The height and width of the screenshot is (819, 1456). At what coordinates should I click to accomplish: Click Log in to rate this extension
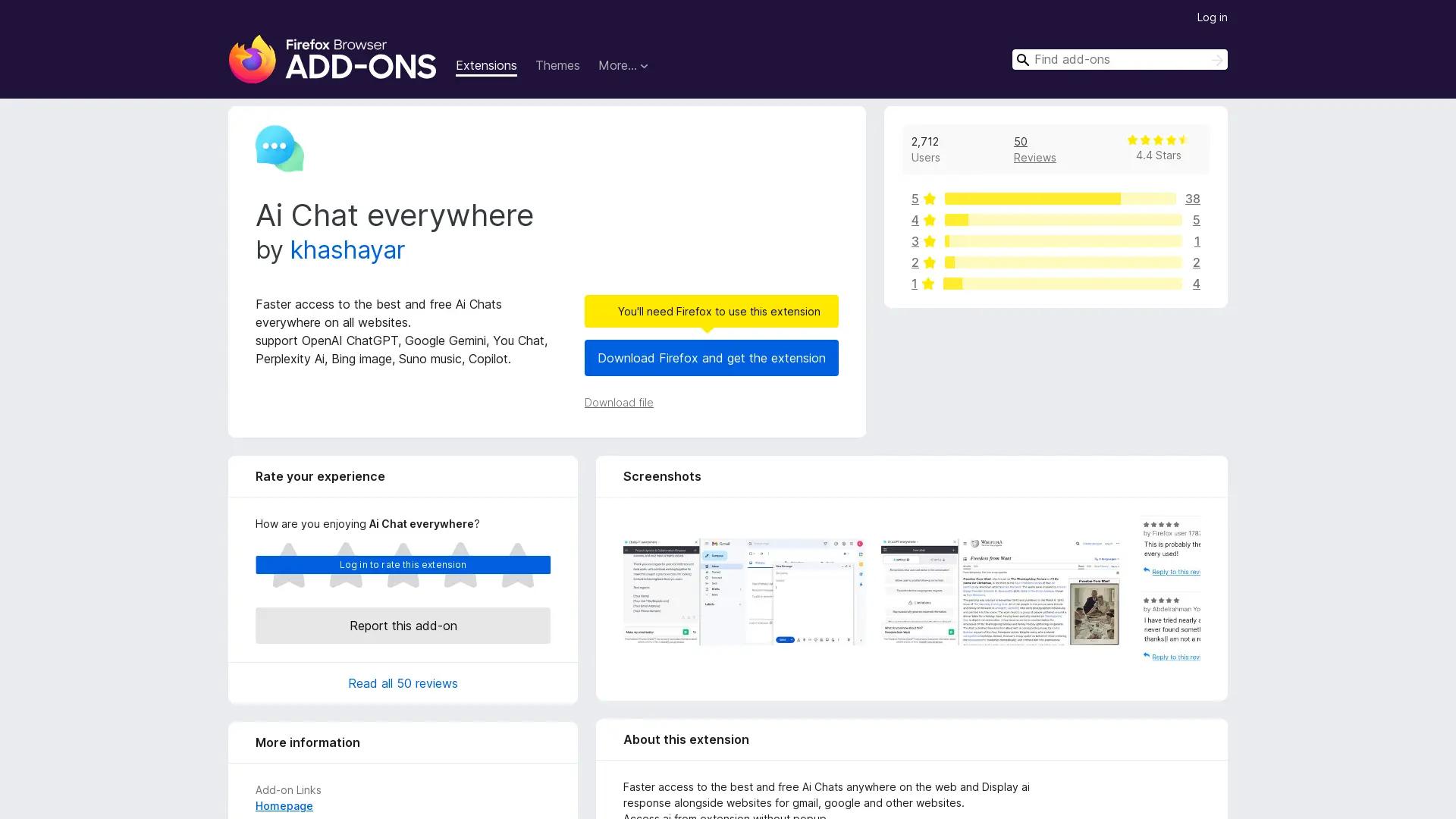403,564
